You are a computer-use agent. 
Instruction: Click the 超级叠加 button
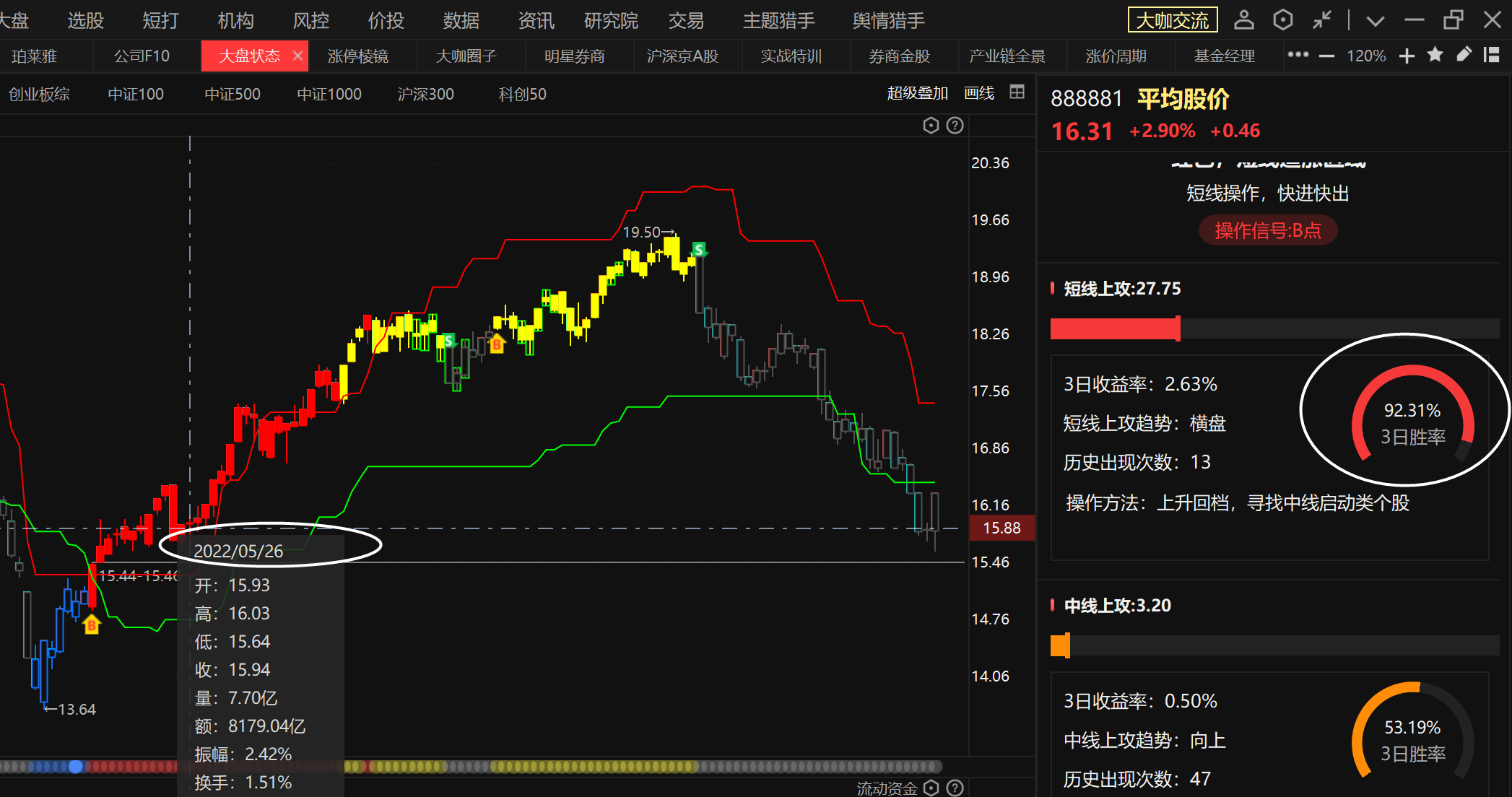[x=917, y=93]
